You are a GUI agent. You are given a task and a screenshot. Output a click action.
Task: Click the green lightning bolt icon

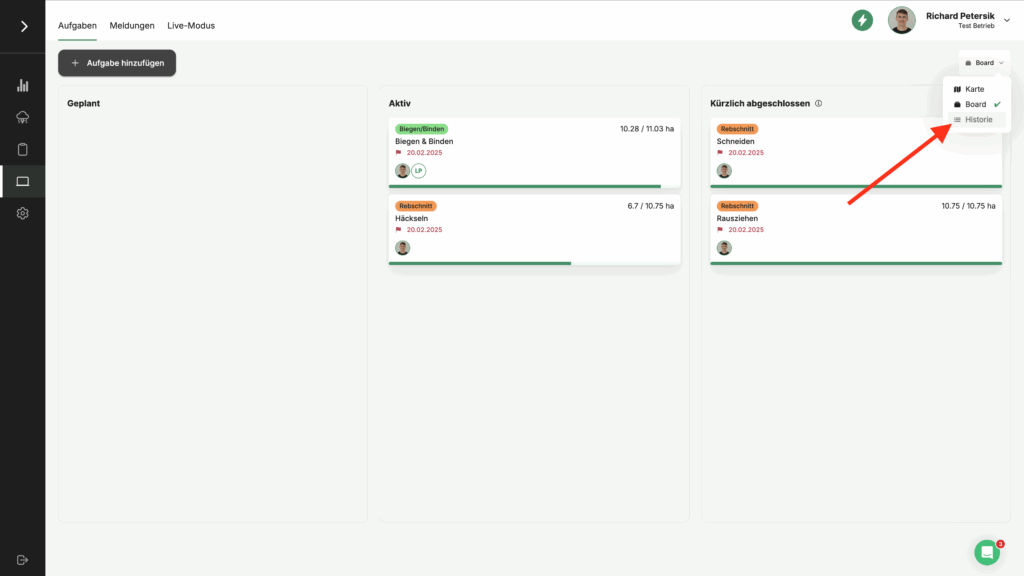click(862, 20)
